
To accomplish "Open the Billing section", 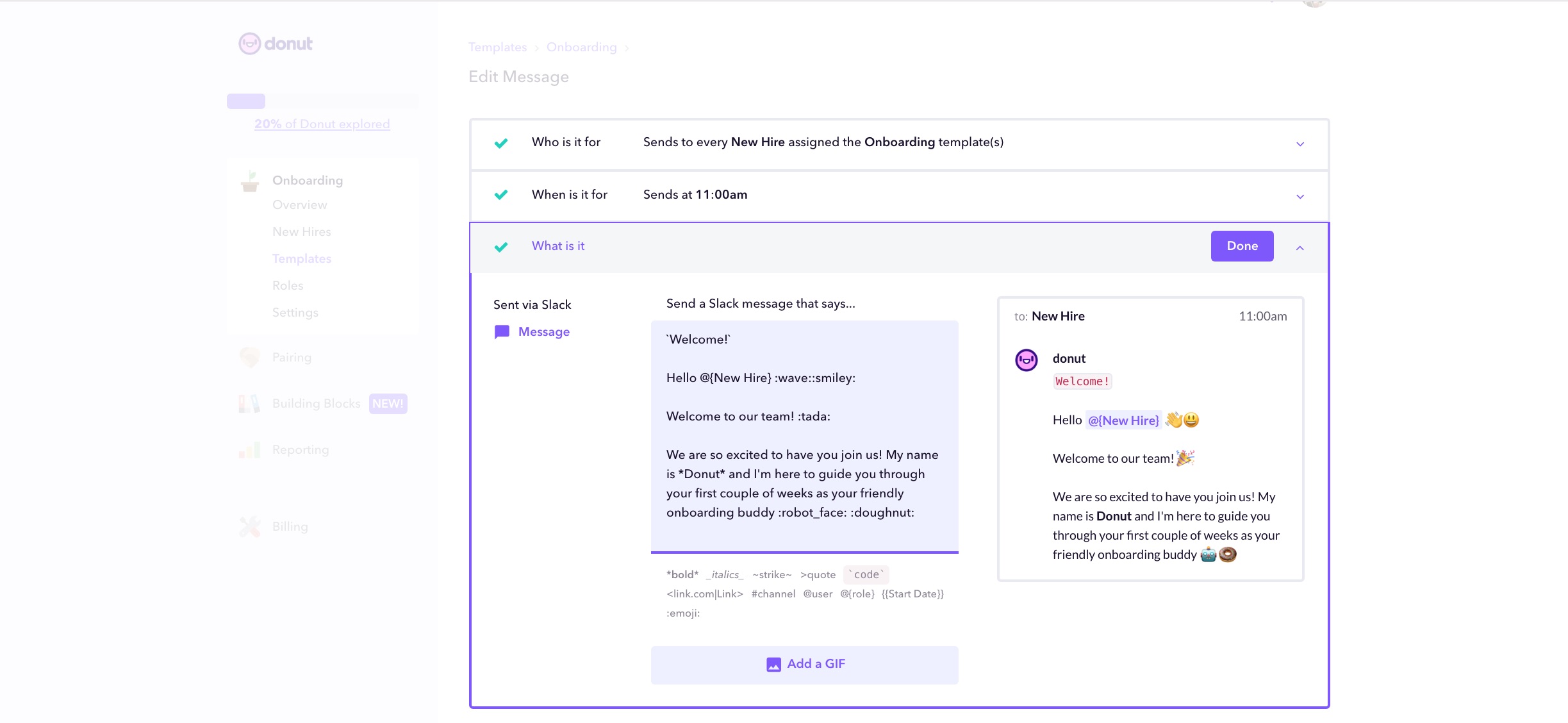I will click(290, 527).
